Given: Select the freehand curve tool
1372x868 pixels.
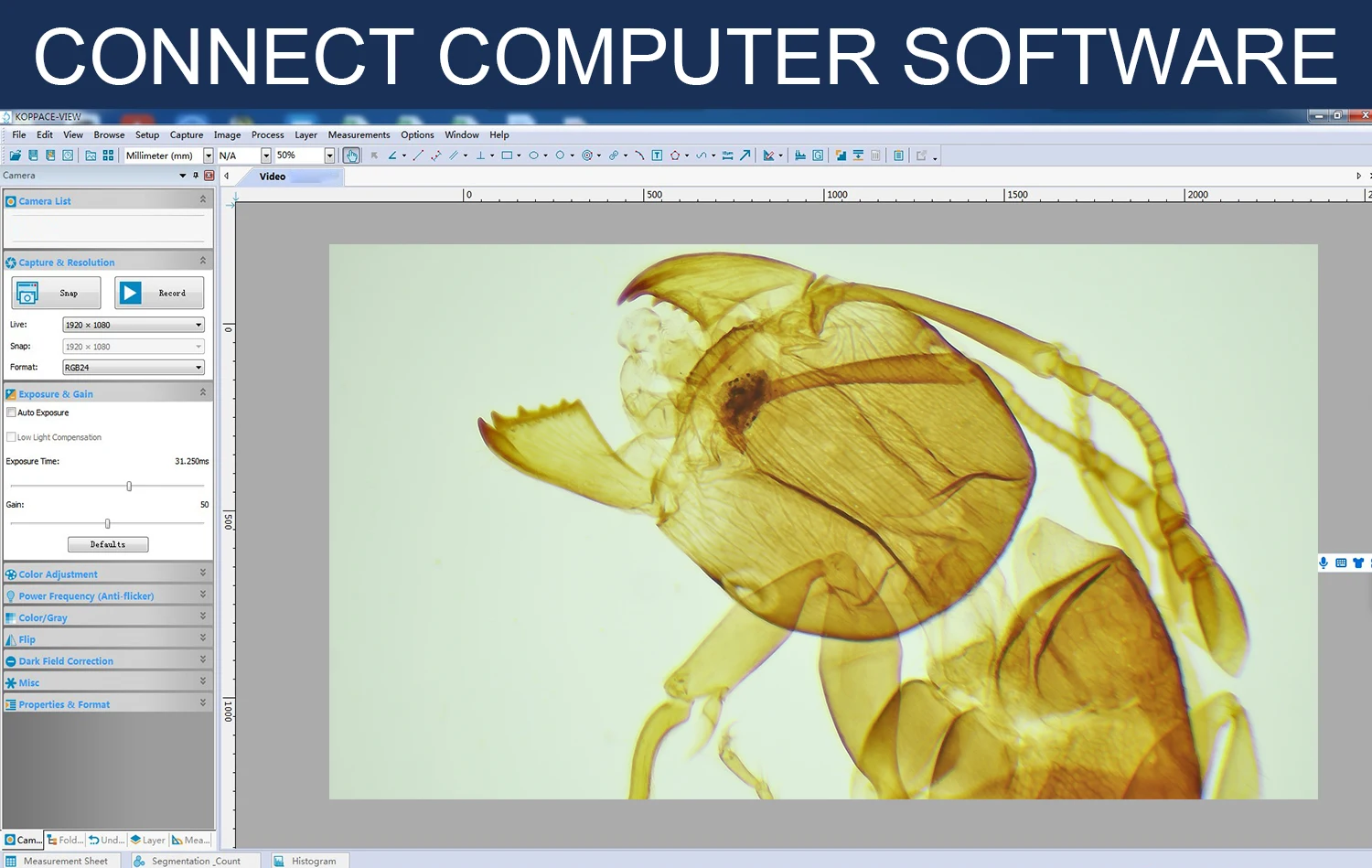Looking at the screenshot, I should [x=702, y=155].
